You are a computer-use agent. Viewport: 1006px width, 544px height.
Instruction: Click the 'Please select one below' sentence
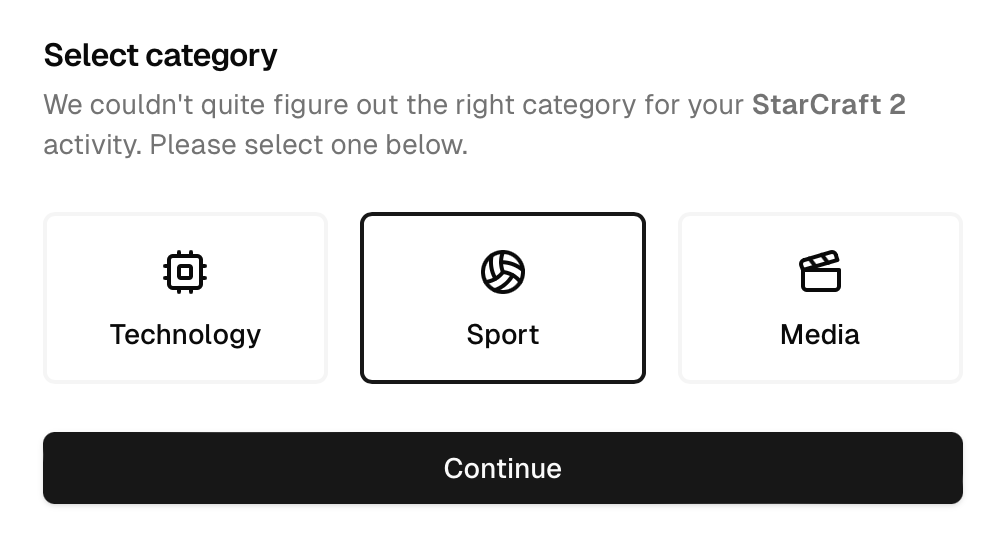coord(309,145)
